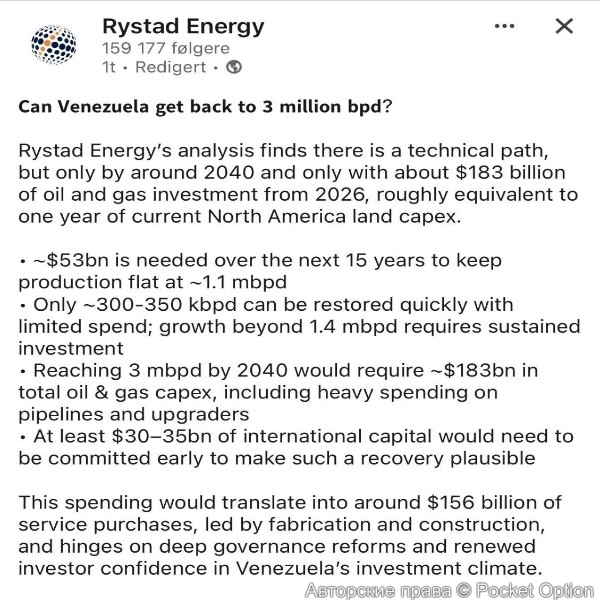
Task: Open the Rystad Energy profile name
Action: point(183,26)
